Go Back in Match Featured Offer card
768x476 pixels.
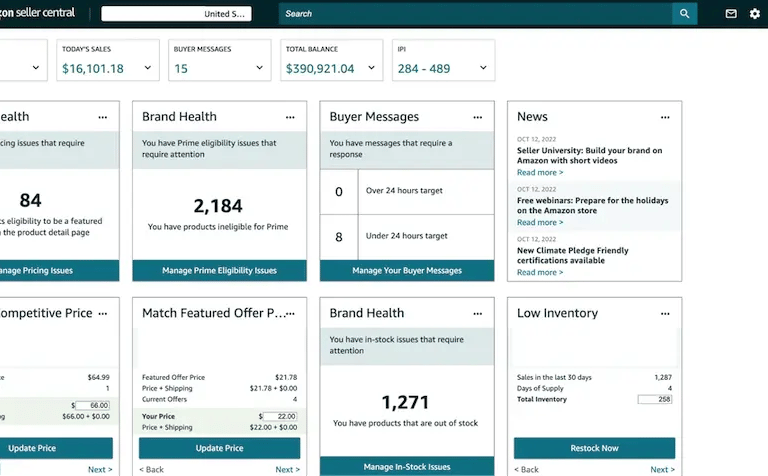[x=151, y=469]
